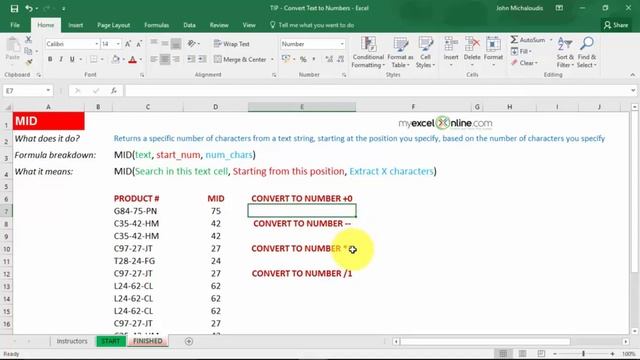Switch to Page Break Preview in status bar

coord(541,353)
